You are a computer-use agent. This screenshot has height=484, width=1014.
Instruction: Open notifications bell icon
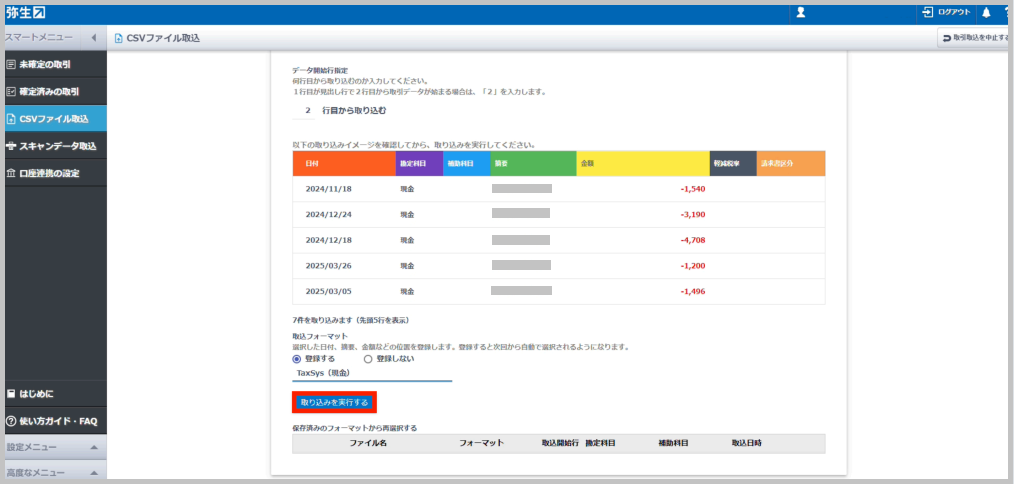coord(986,12)
